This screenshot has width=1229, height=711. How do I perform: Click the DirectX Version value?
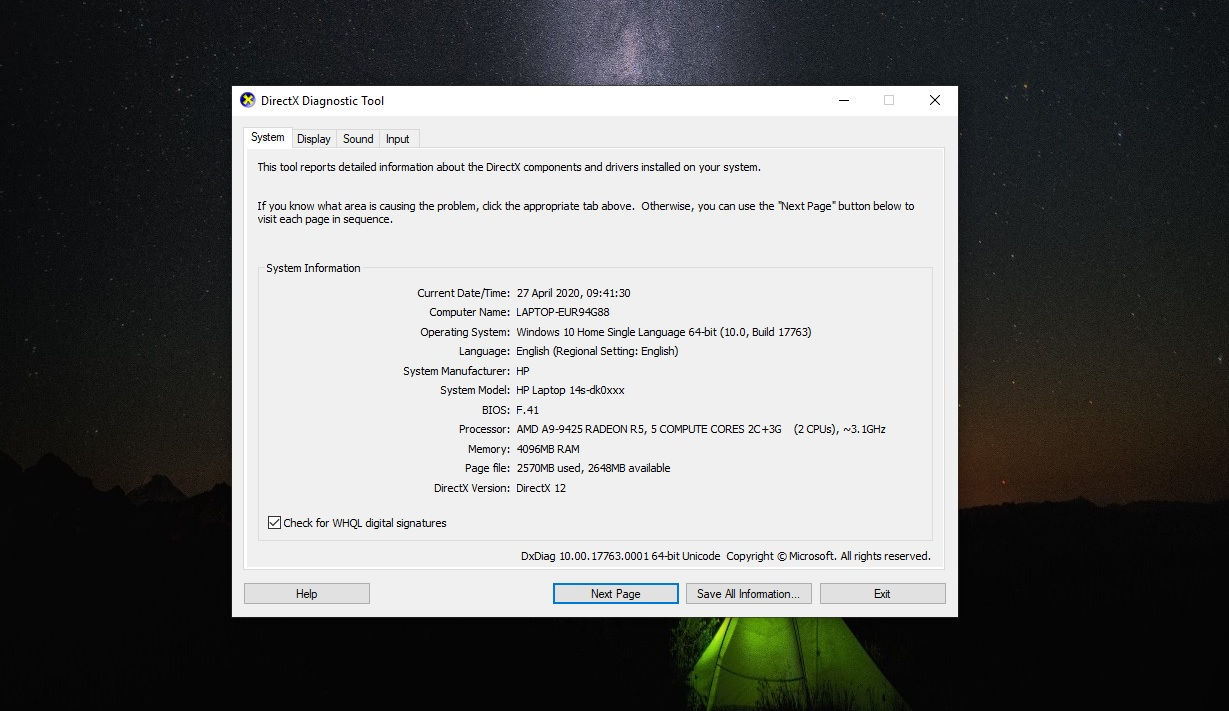pyautogui.click(x=542, y=488)
